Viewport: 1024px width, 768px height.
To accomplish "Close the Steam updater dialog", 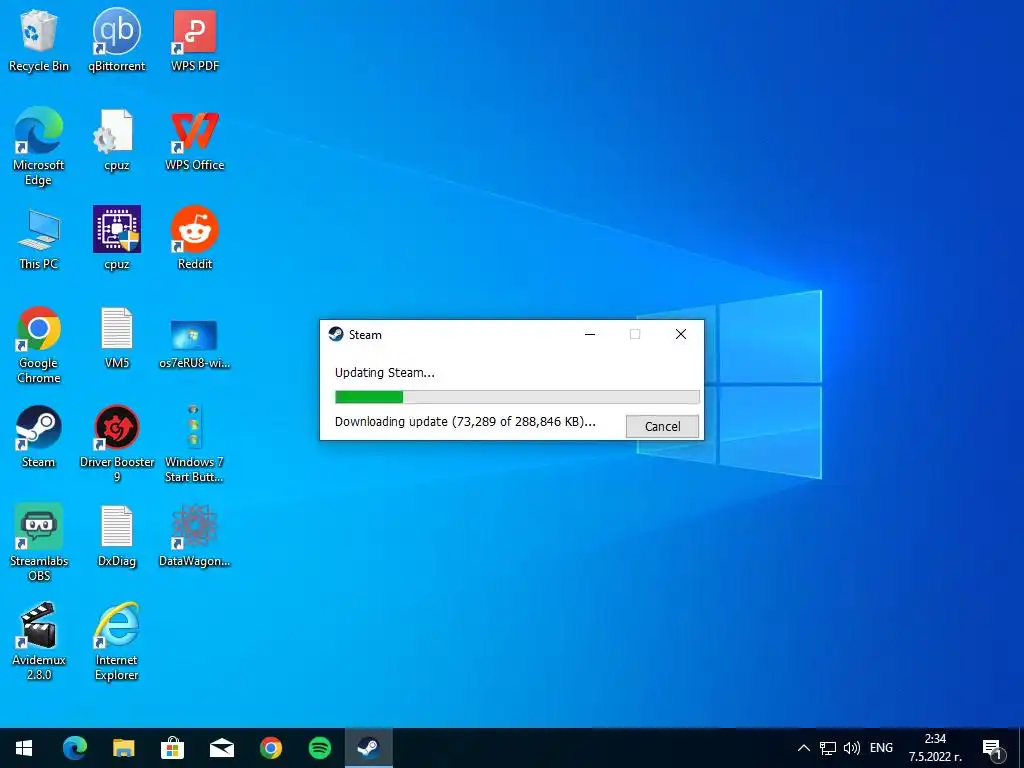I will (x=680, y=334).
